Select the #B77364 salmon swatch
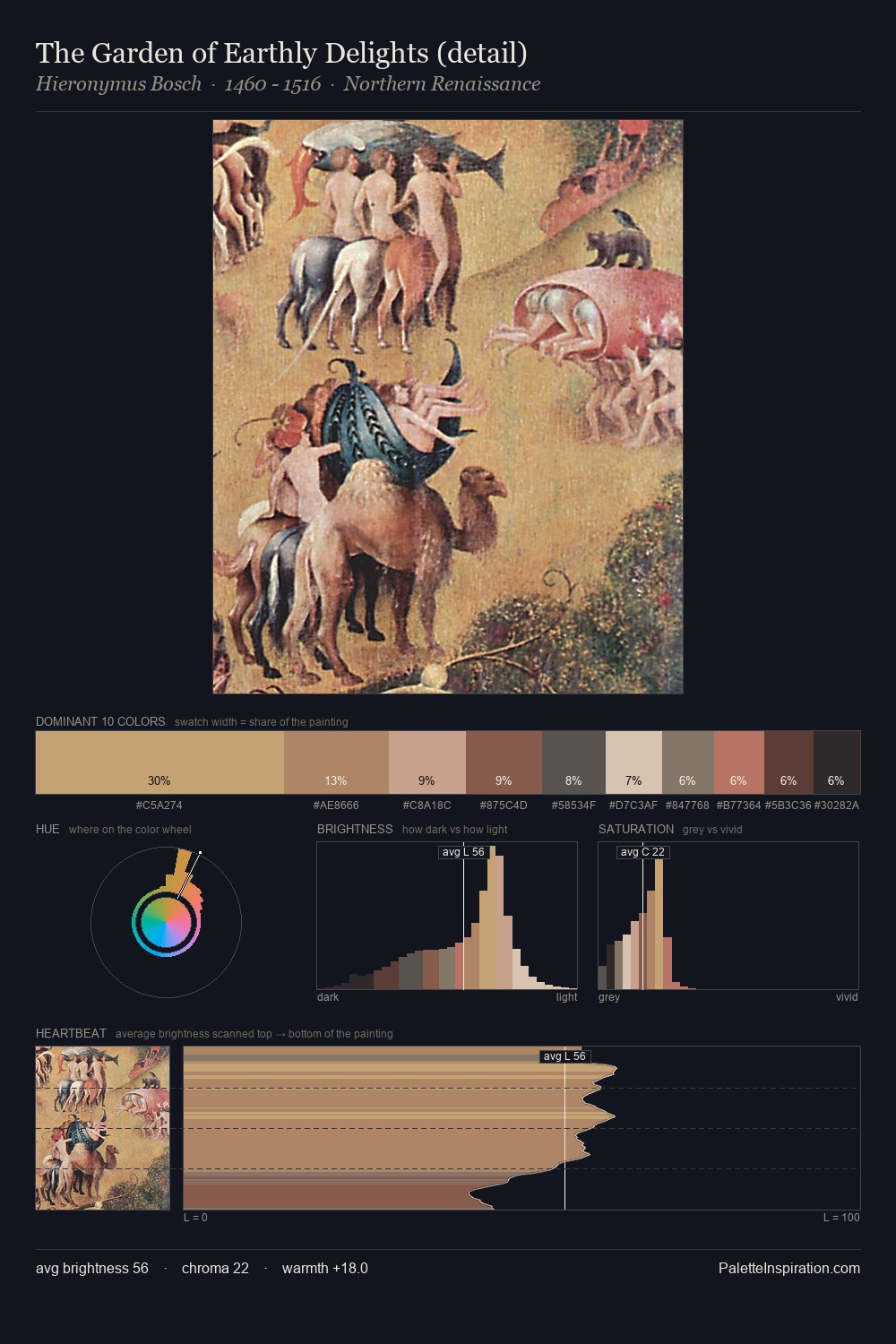 pos(739,762)
